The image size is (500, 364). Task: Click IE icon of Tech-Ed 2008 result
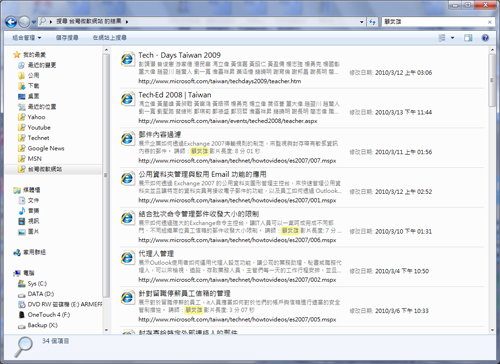[127, 99]
